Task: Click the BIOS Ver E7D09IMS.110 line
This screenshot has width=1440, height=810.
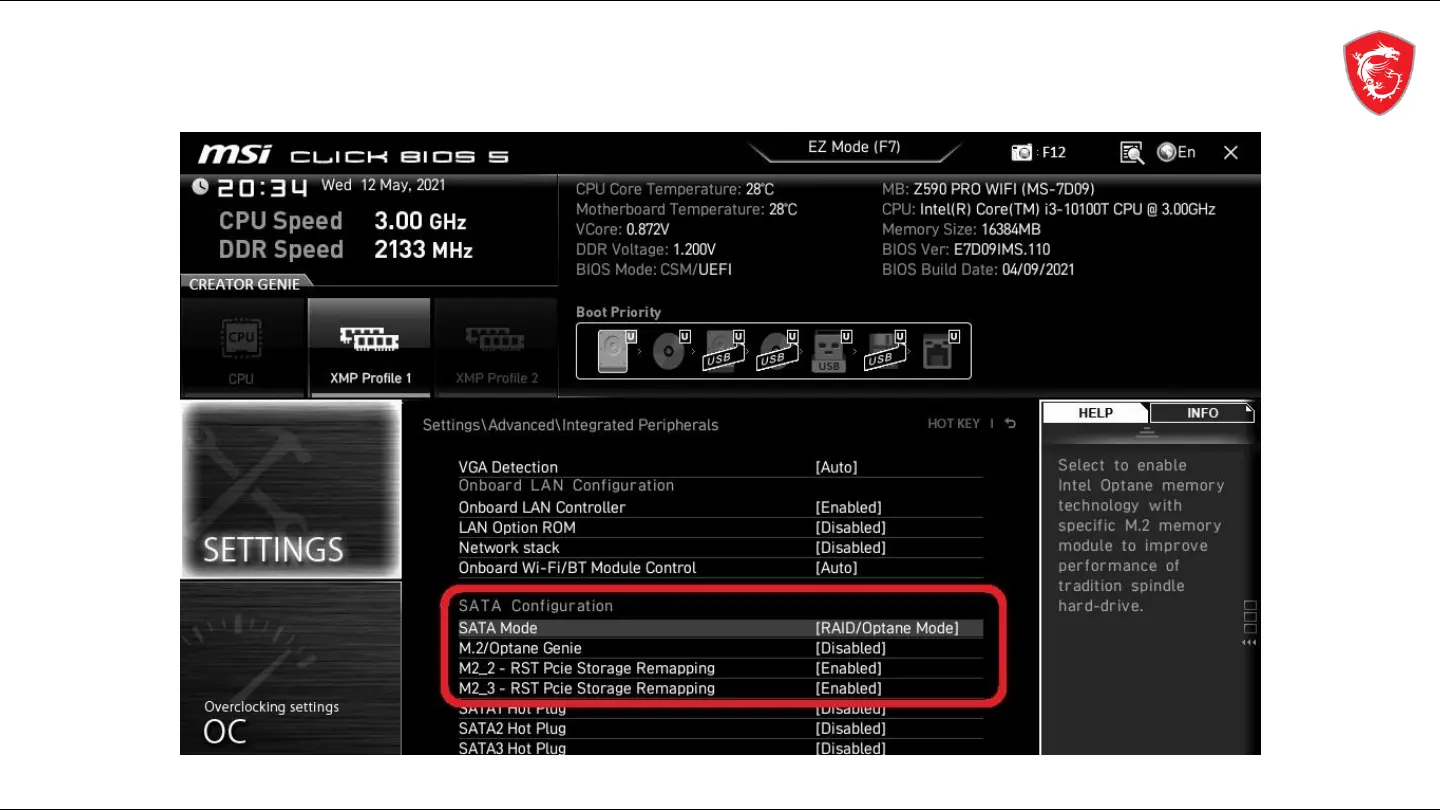Action: (966, 249)
